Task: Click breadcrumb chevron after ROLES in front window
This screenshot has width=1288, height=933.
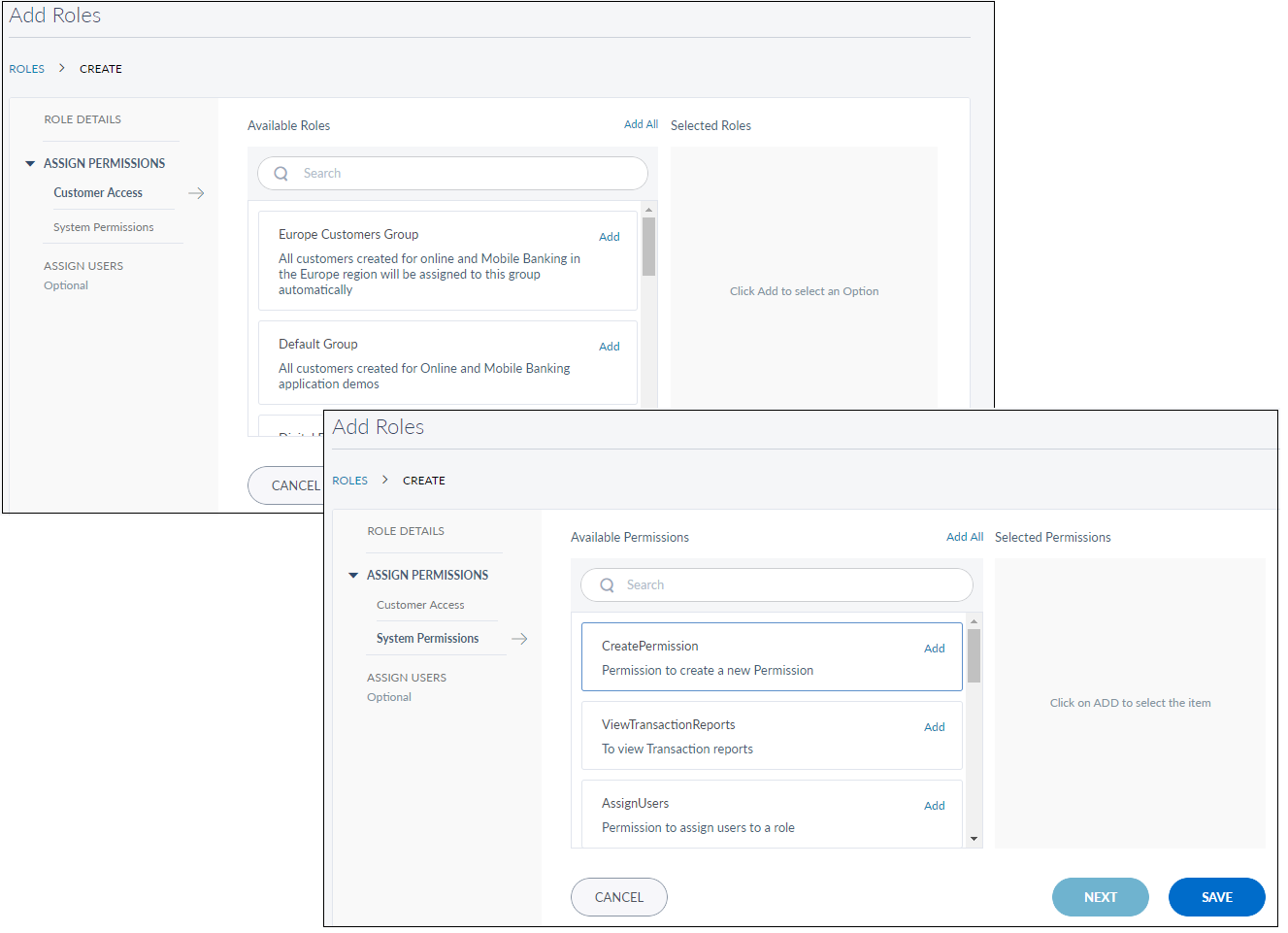Action: pos(385,480)
